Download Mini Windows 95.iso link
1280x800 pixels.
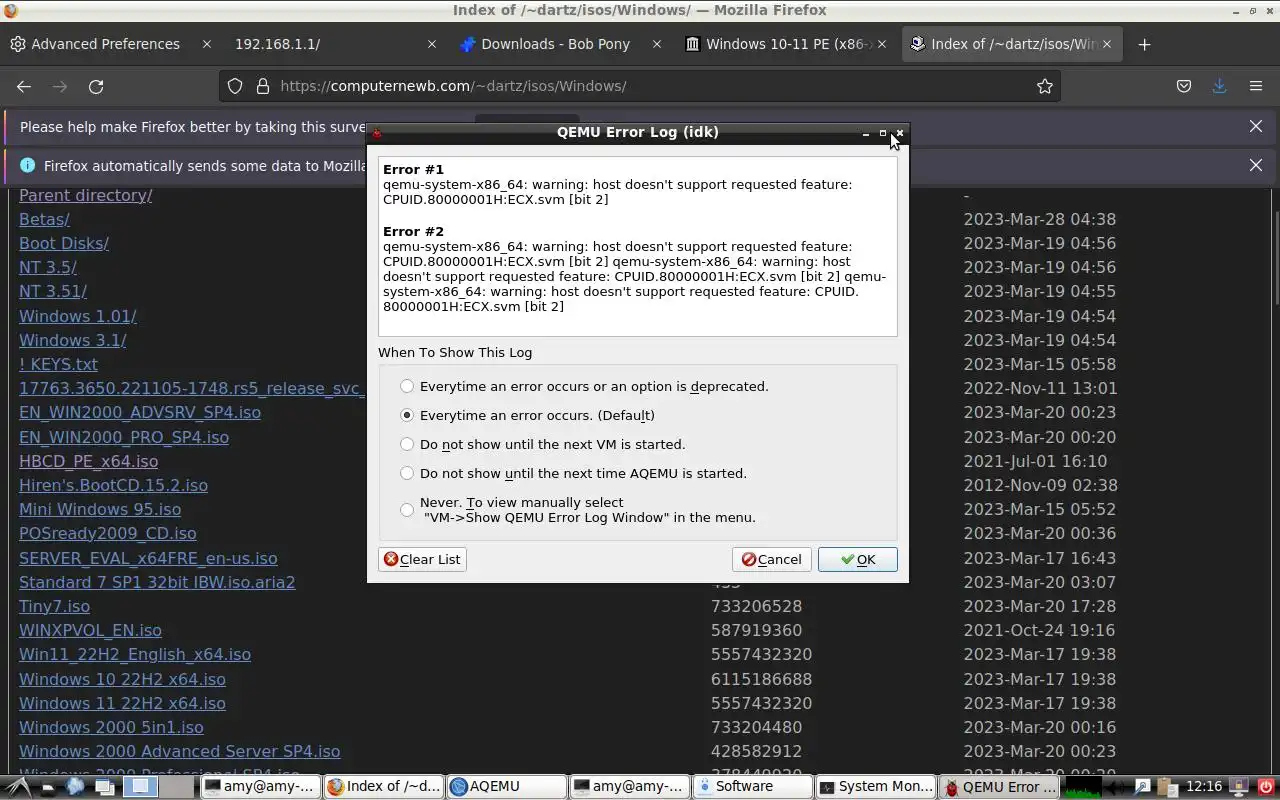point(100,509)
